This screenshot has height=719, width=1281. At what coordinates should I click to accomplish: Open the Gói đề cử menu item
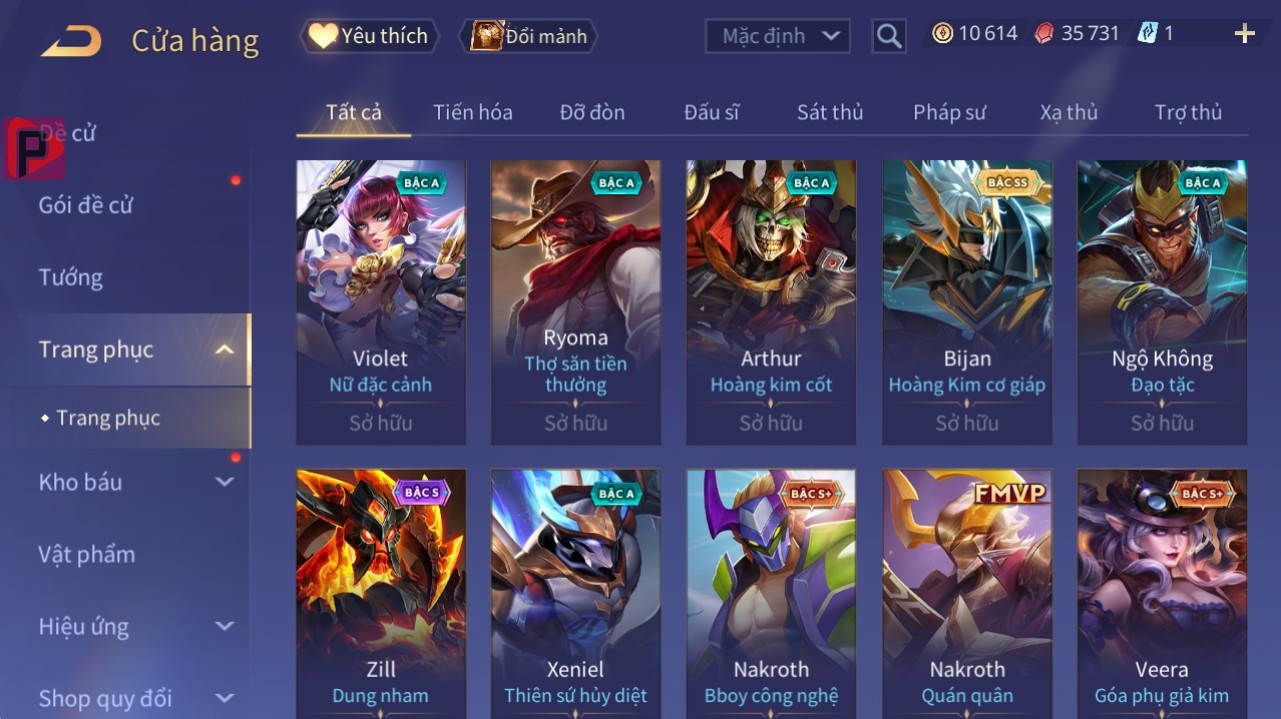point(86,205)
